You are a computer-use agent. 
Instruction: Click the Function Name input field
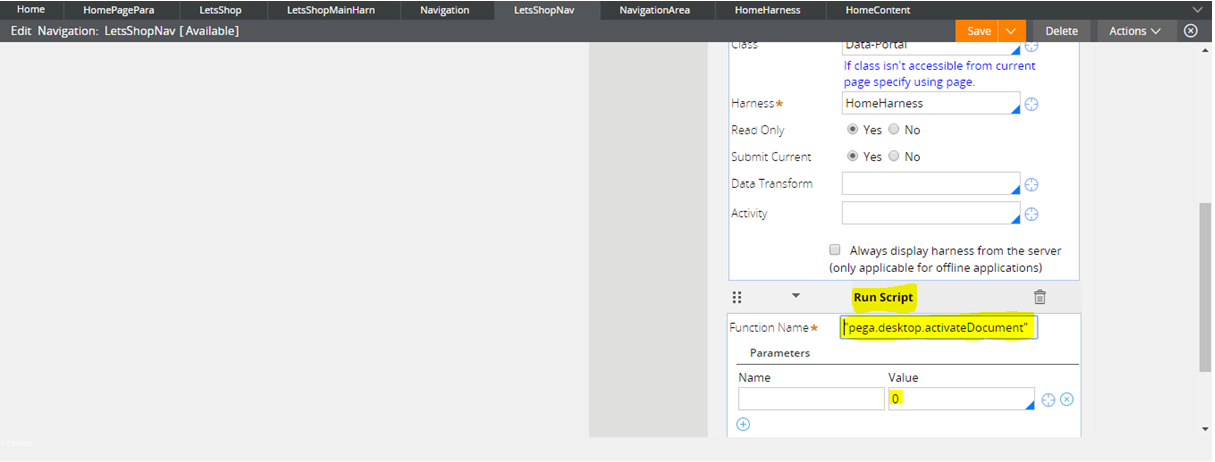click(x=938, y=328)
